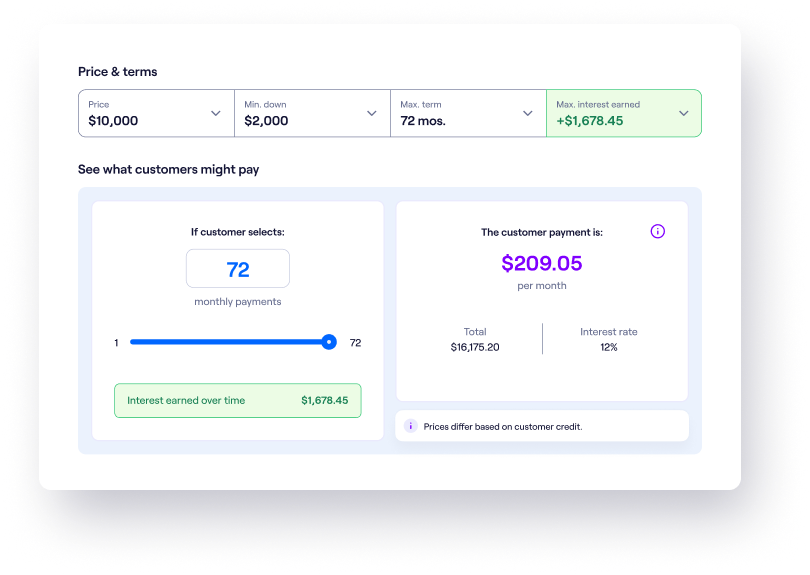The image size is (810, 575).
Task: Click the $209.05 payment amount
Action: click(541, 263)
